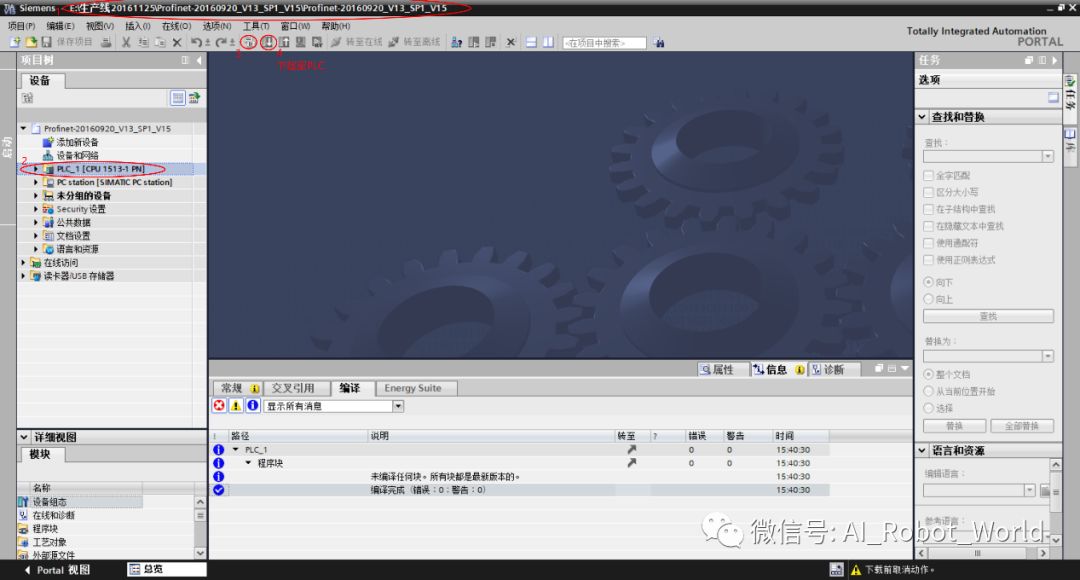
Task: Expand the 在线访问 tree node
Action: pos(23,262)
